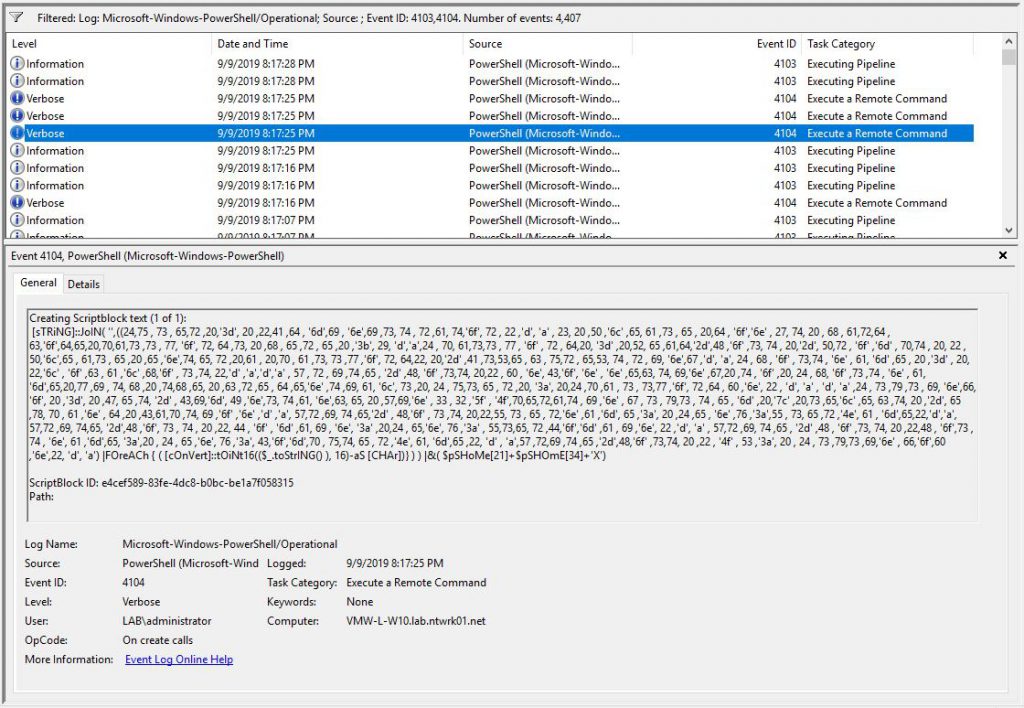Screen dimensions: 1024x708
Task: Select the General tab
Action: pos(38,283)
